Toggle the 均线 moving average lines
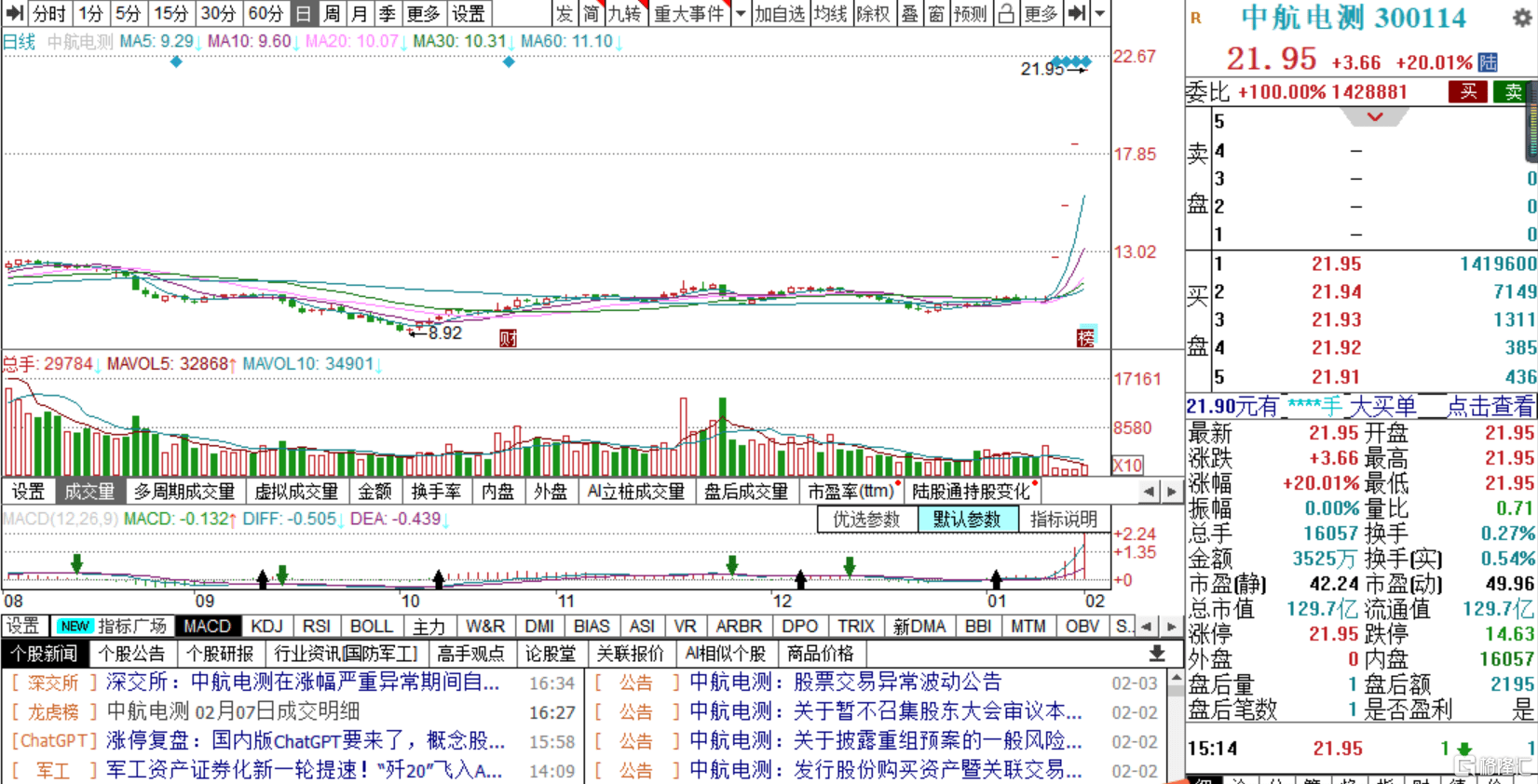This screenshot has width=1538, height=784. pyautogui.click(x=830, y=13)
